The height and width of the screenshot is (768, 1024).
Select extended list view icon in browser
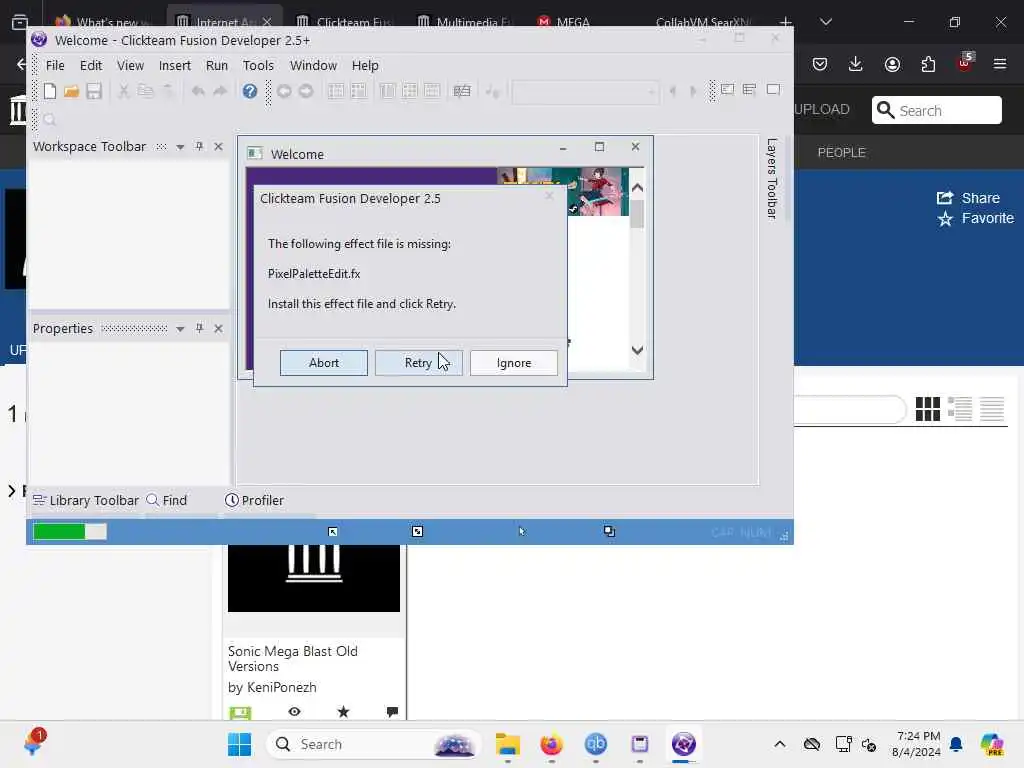(960, 409)
